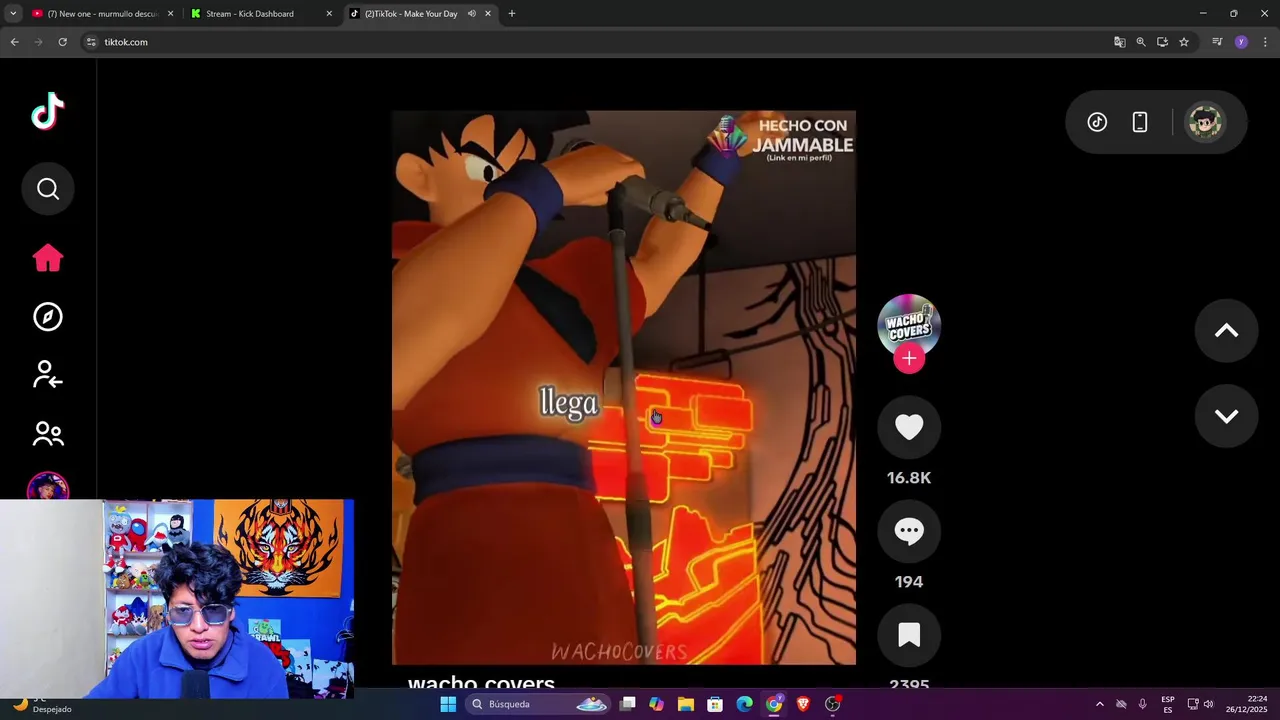The image size is (1280, 720).
Task: Install the TikTok app via the address bar icon
Action: coord(1162,42)
